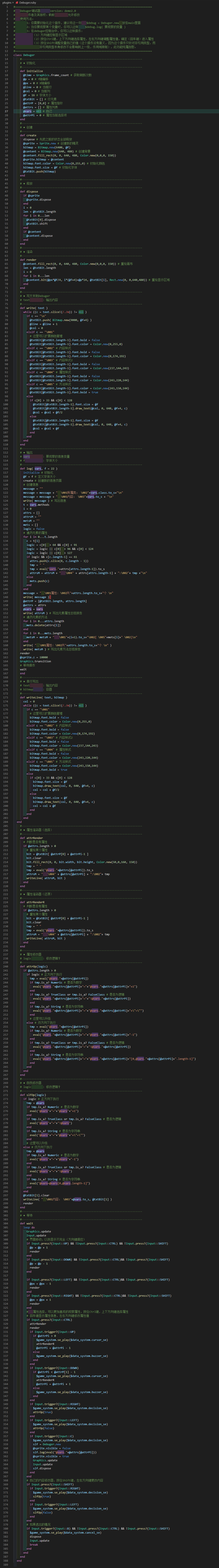219x1568 pixels.
Task: Click the 'mets.delete(attrs[i])' statement
Action: point(44,625)
